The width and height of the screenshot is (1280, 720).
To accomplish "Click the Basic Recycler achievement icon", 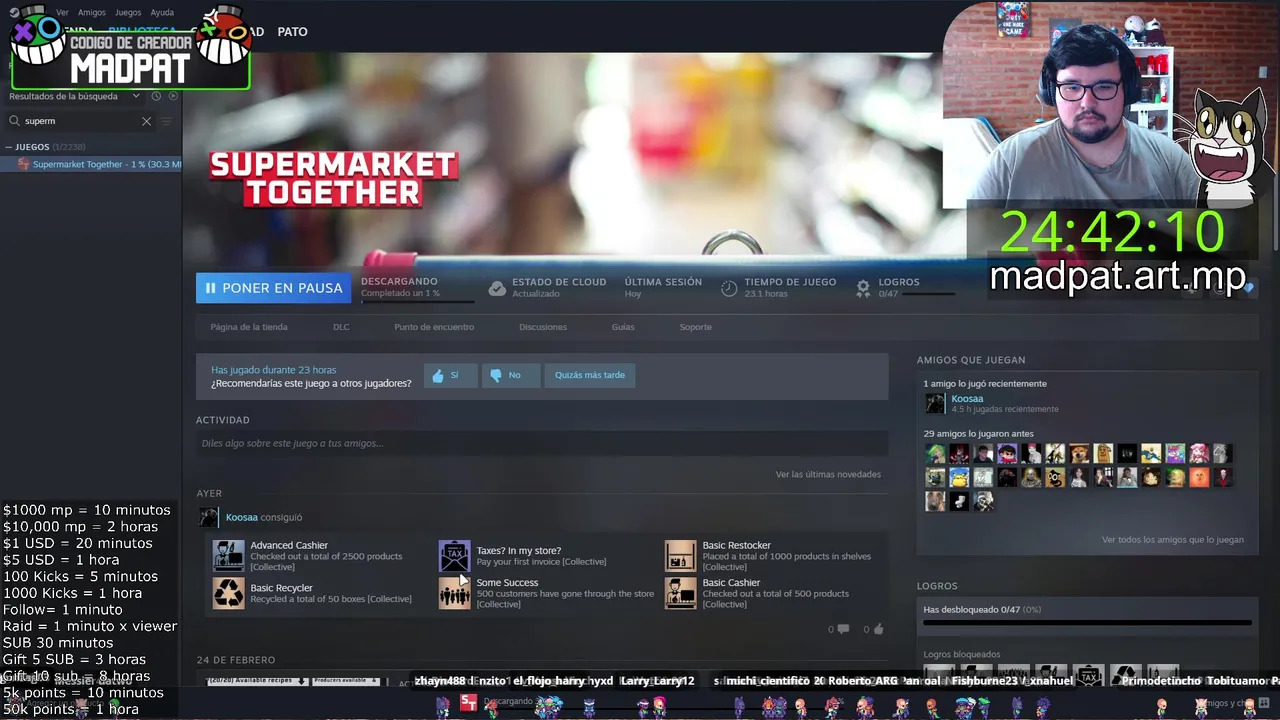I will click(228, 593).
